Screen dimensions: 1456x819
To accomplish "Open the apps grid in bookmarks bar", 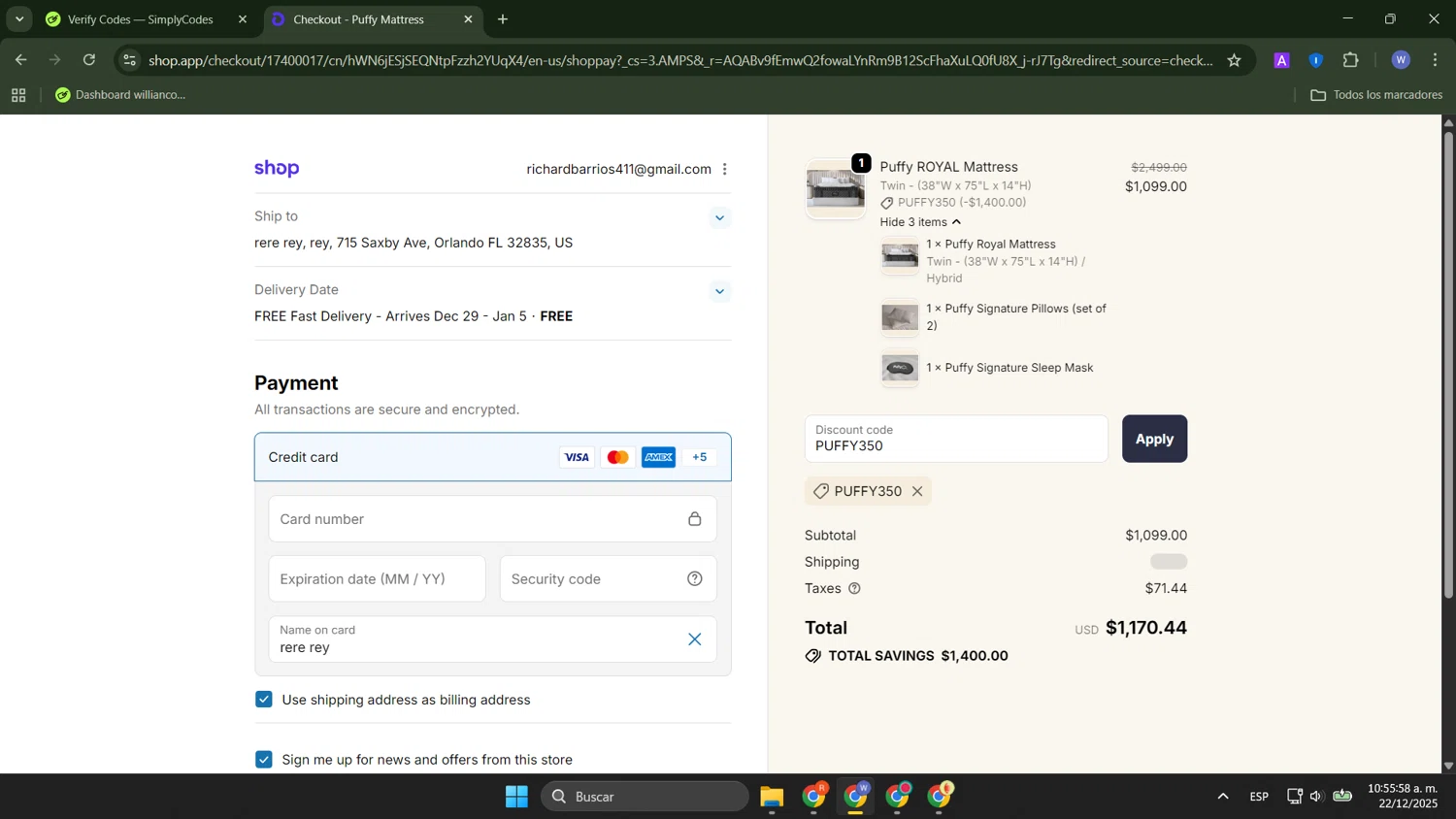I will click(x=18, y=95).
